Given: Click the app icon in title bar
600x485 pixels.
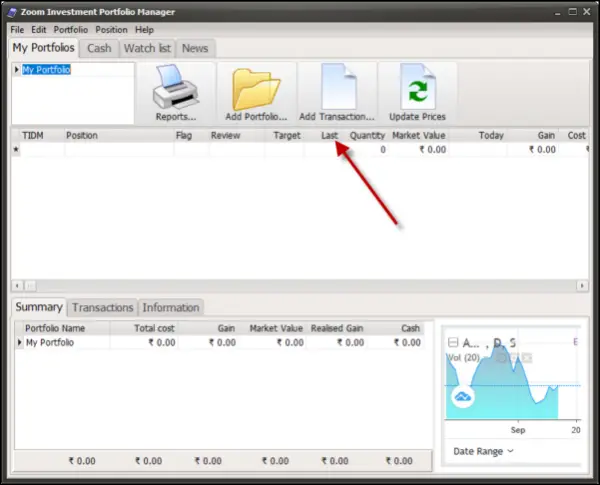Looking at the screenshot, I should (12, 12).
